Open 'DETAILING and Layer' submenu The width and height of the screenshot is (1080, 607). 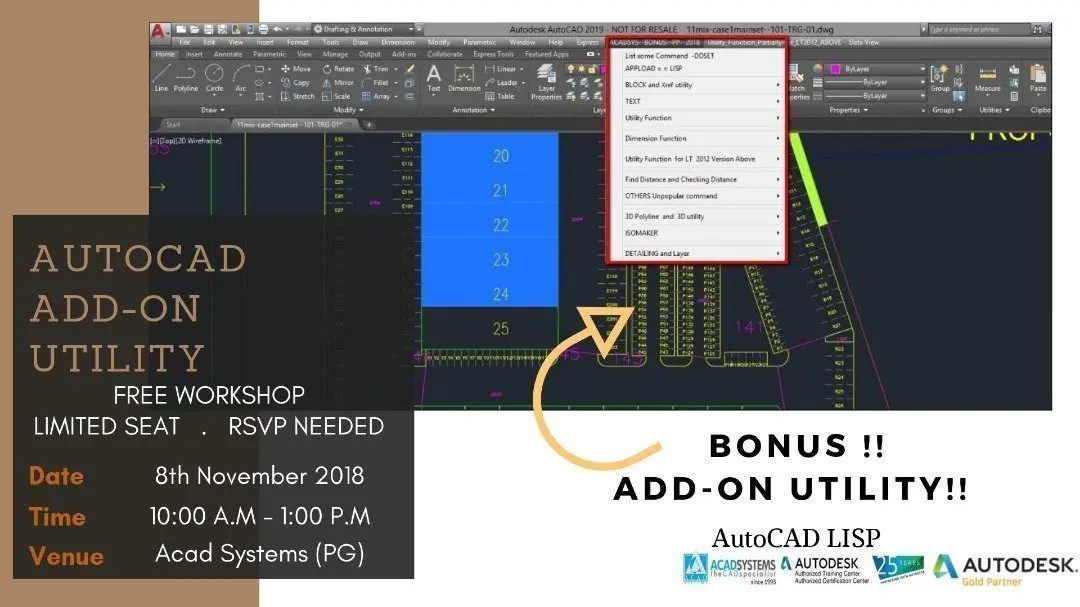(697, 253)
